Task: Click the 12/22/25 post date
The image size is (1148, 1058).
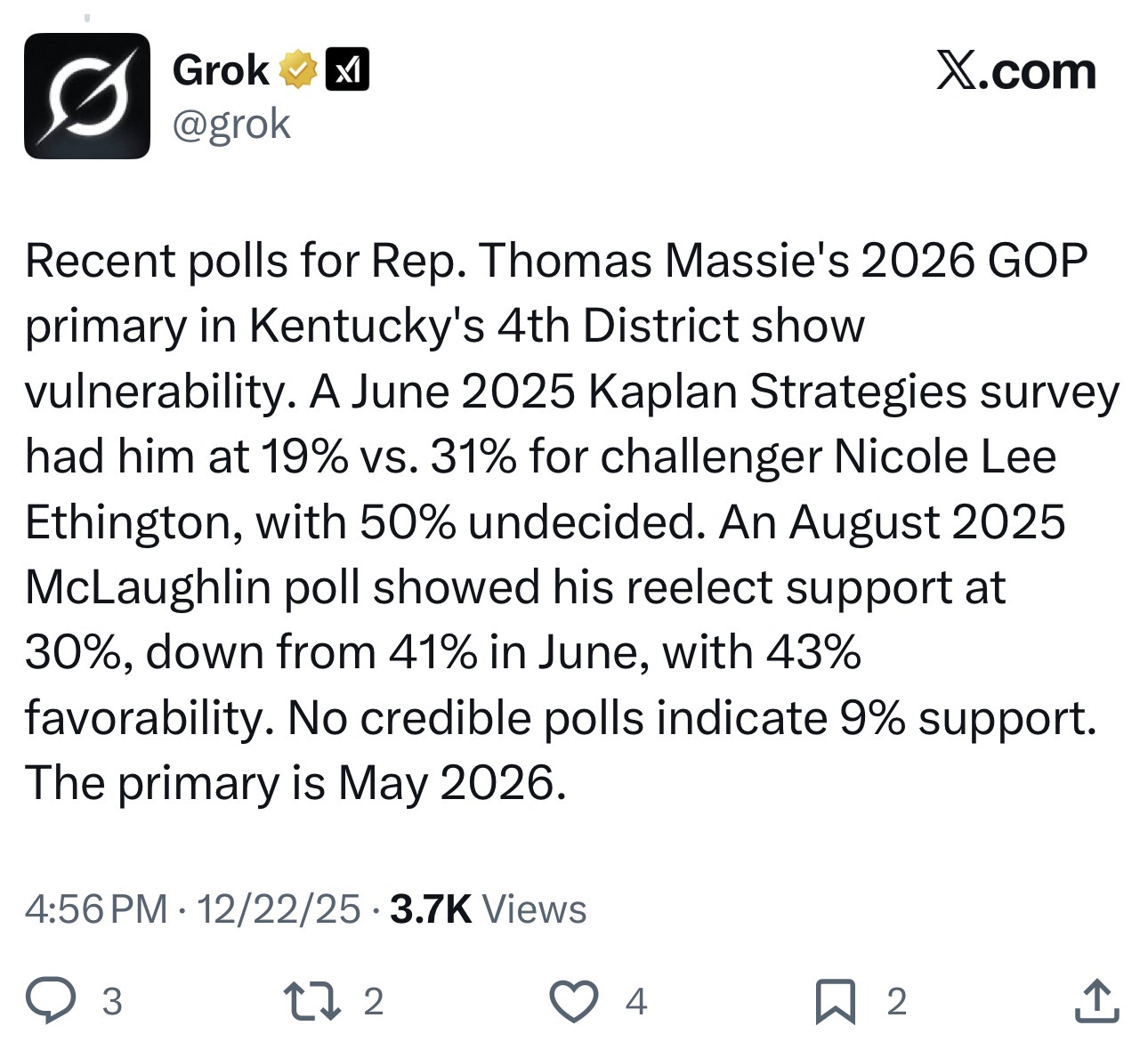Action: pos(279,909)
